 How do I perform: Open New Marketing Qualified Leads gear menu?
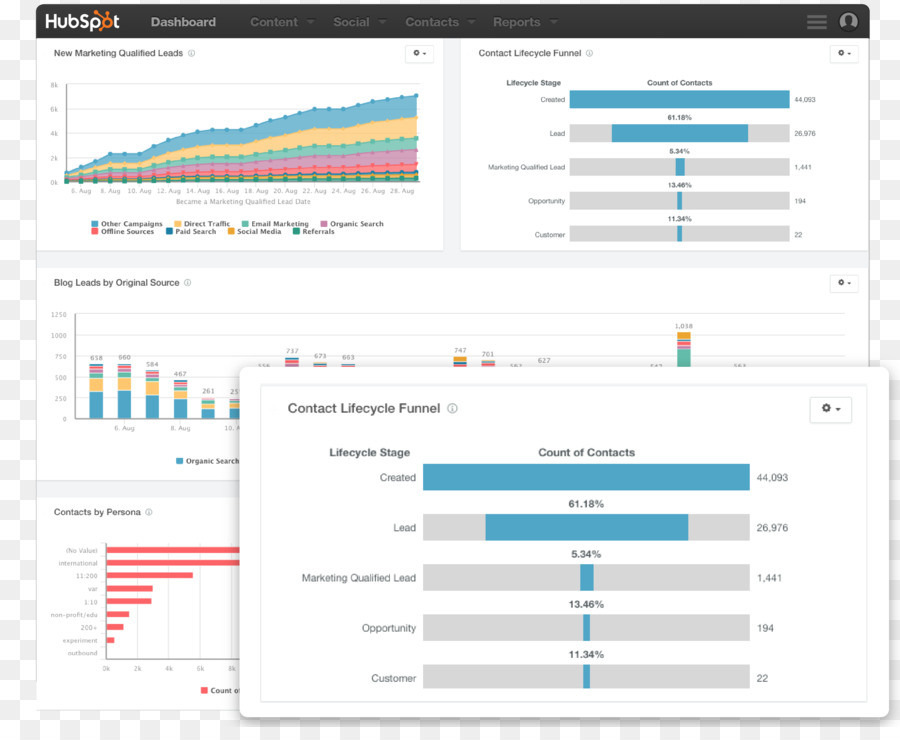coord(420,53)
